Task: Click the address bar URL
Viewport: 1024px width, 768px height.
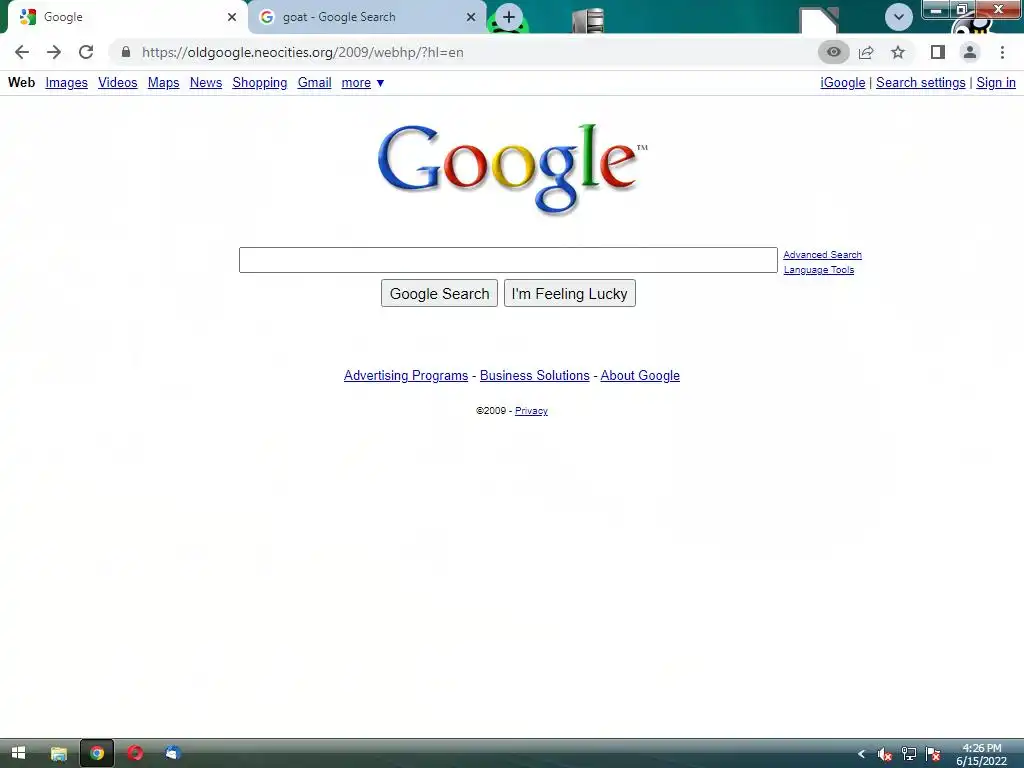Action: coord(302,52)
